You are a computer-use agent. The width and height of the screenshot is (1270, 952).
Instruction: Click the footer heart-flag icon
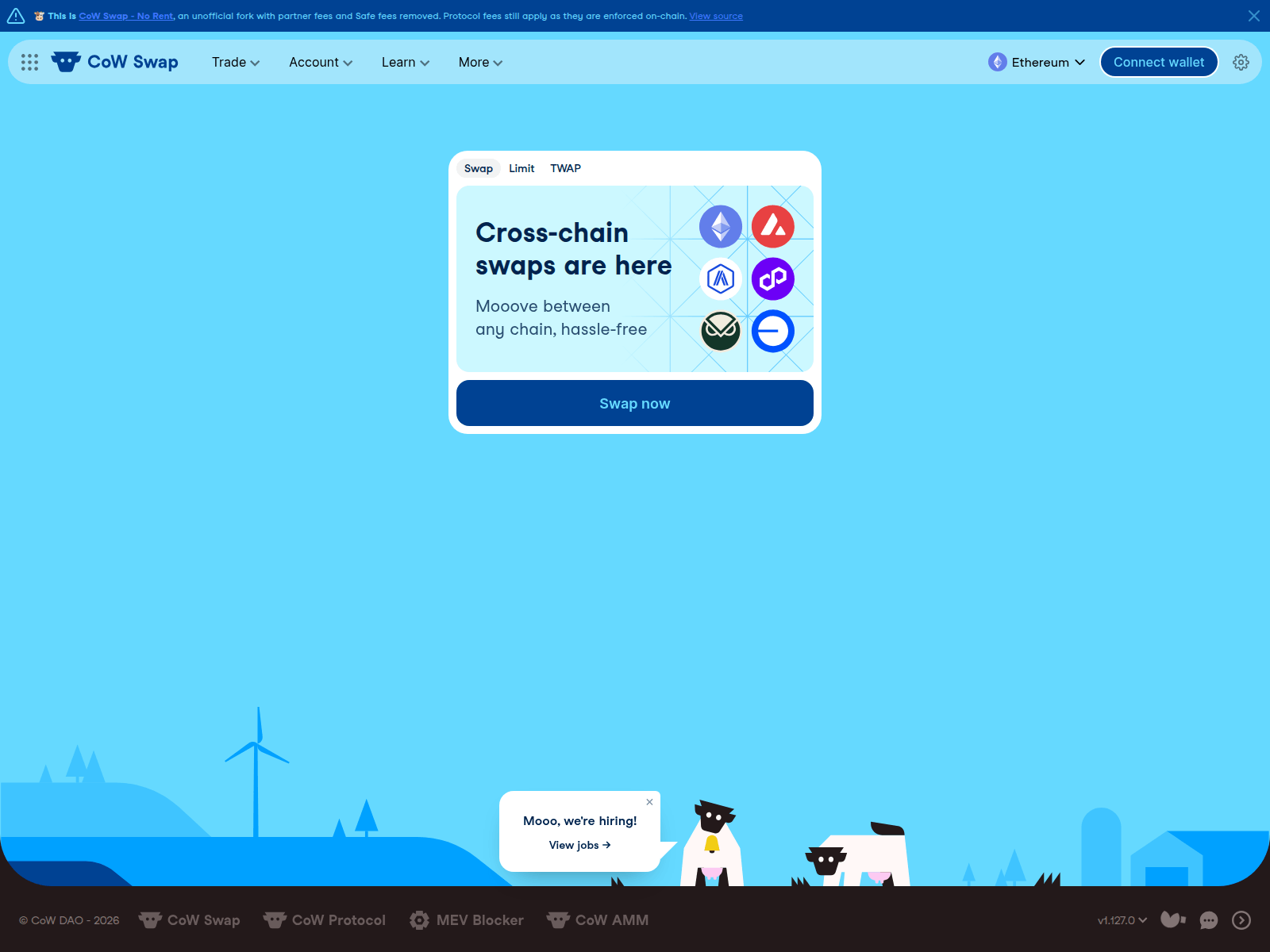[1173, 919]
